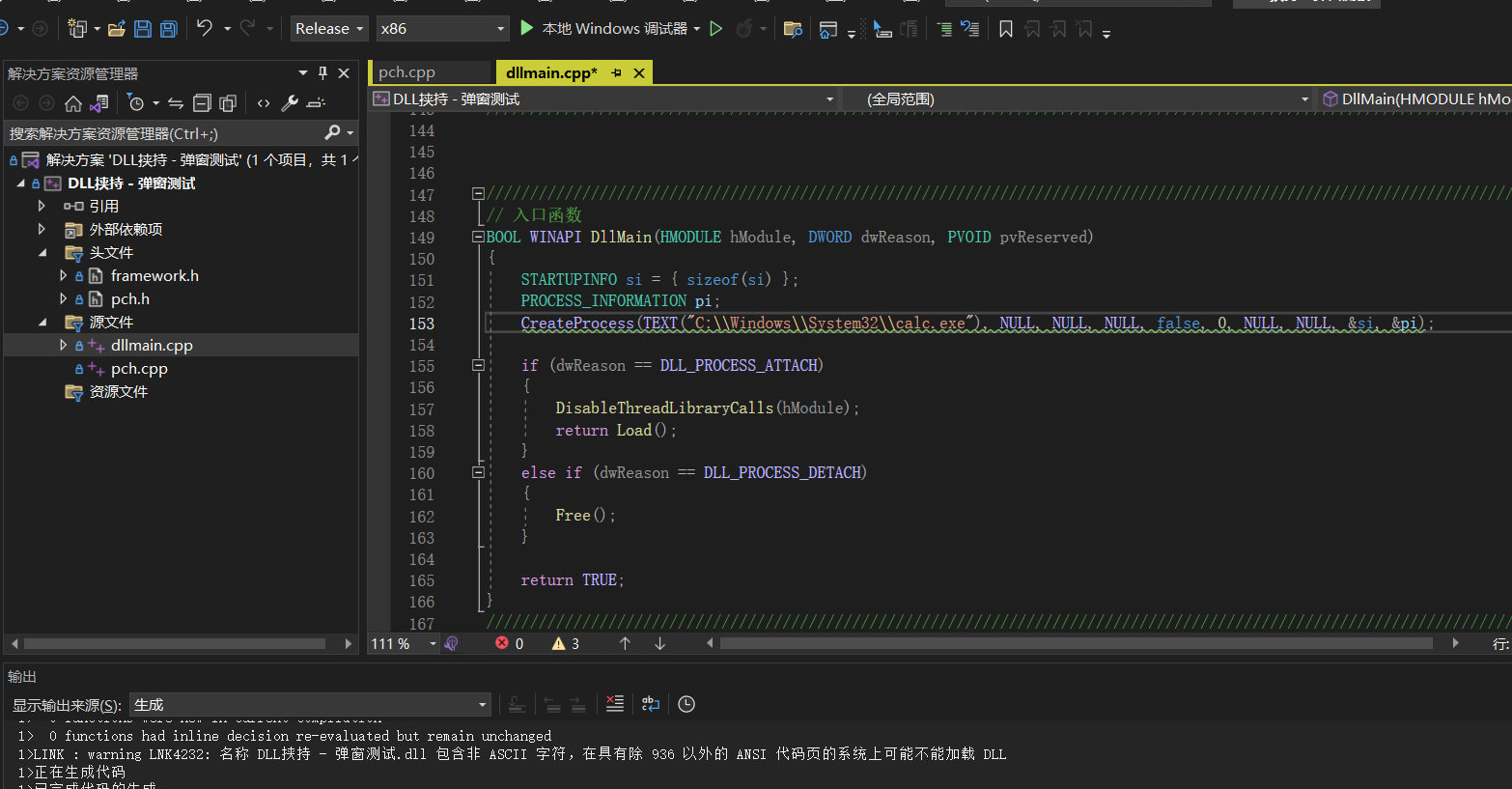Close the Solution Explorer panel
The width and height of the screenshot is (1512, 789).
click(345, 73)
